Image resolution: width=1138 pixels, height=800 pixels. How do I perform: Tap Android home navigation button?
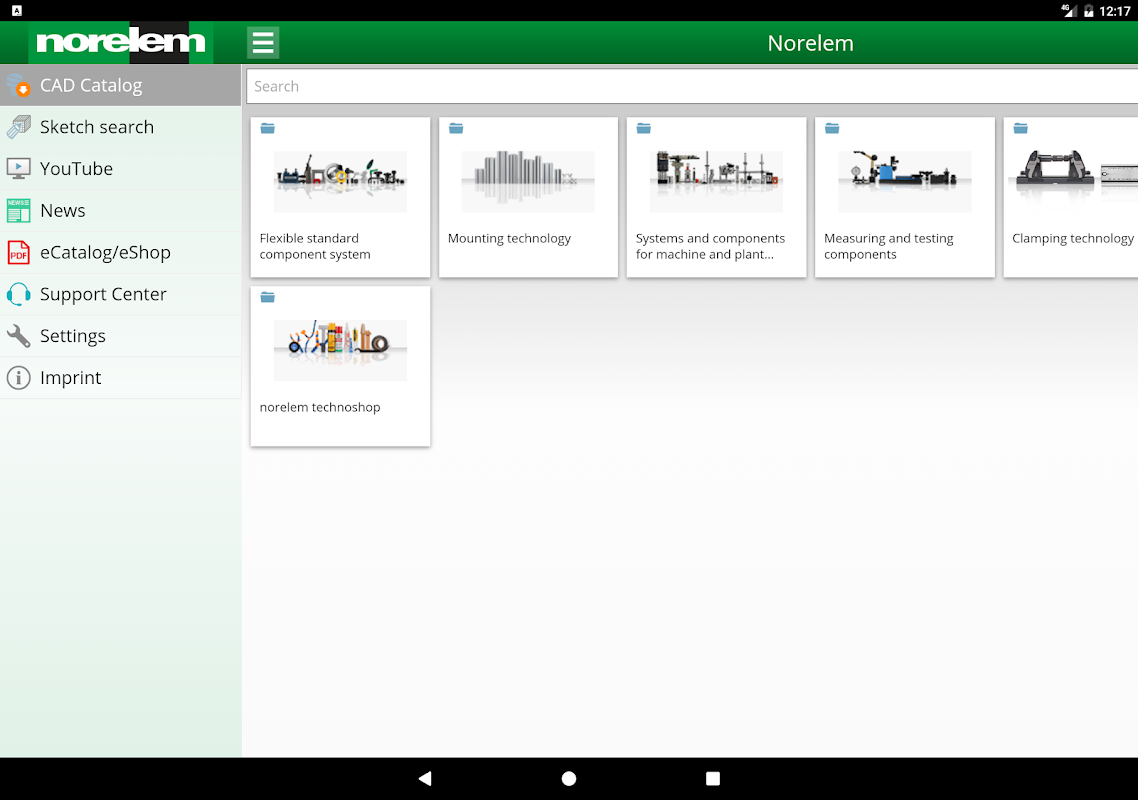click(569, 778)
